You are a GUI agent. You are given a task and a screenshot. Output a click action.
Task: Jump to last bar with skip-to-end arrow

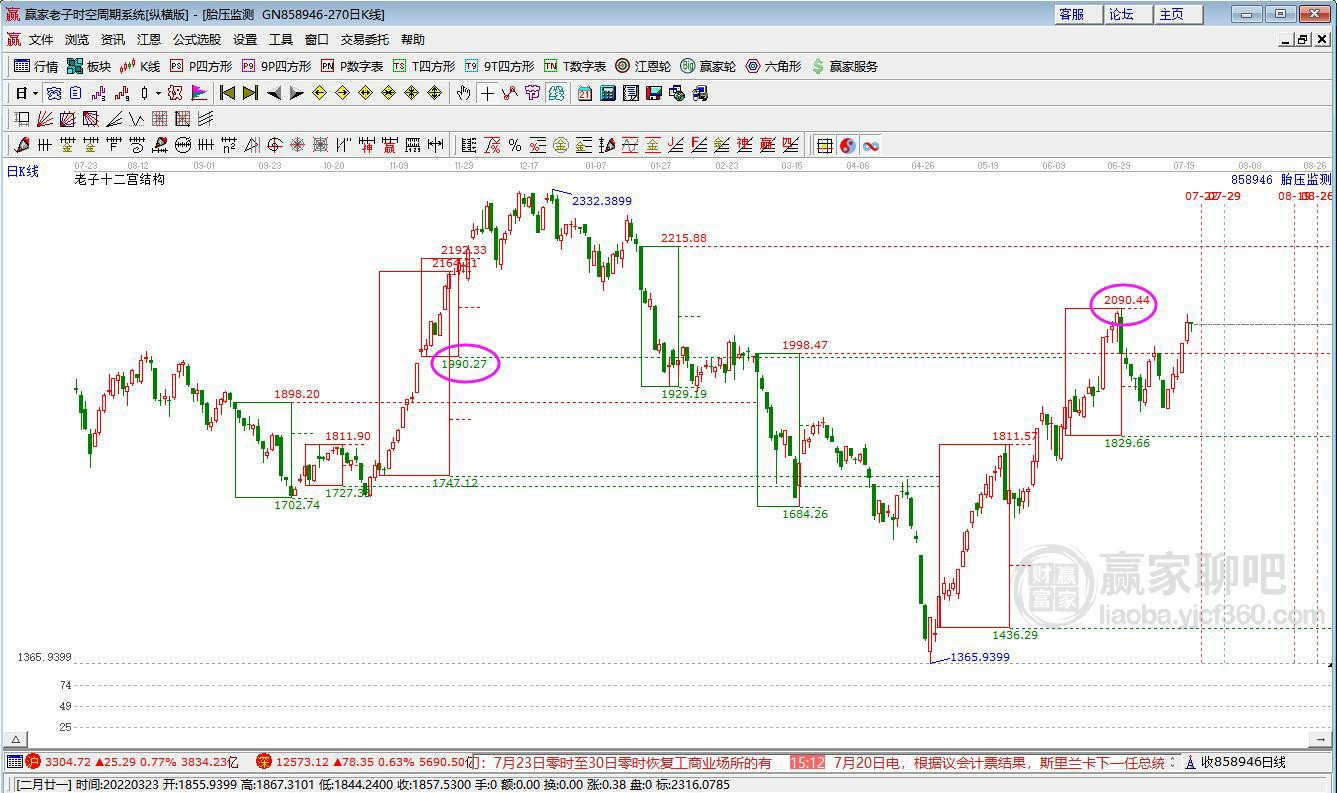point(250,93)
